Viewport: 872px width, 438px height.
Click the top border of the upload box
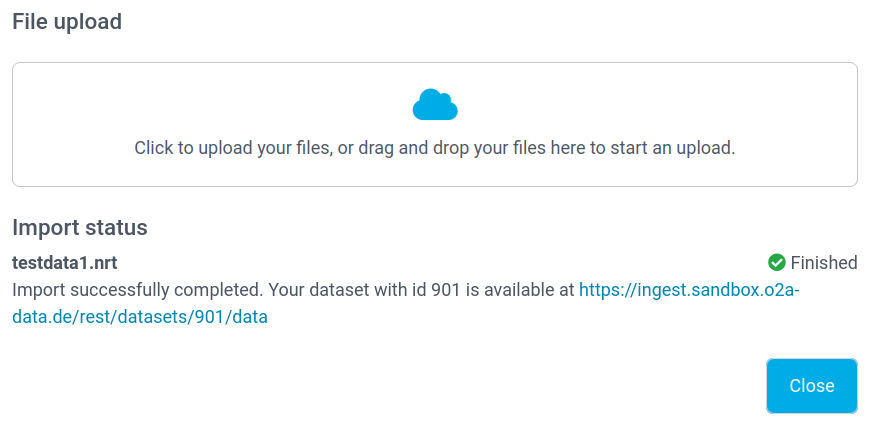click(x=435, y=63)
